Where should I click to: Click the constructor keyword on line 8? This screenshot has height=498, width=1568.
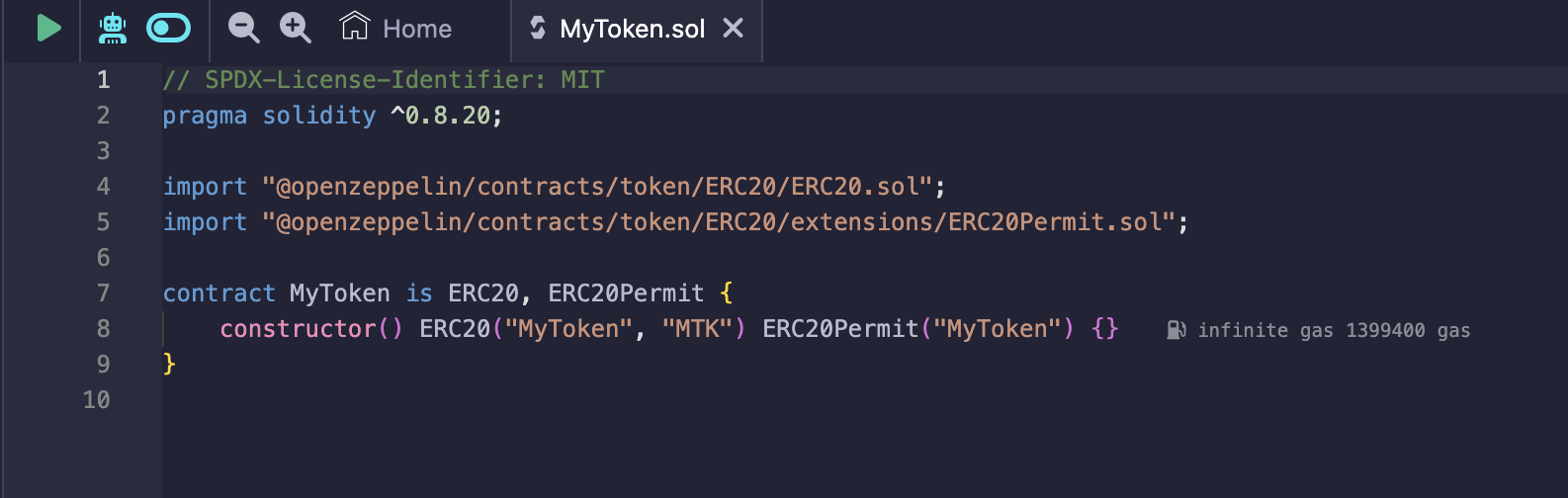[x=298, y=329]
